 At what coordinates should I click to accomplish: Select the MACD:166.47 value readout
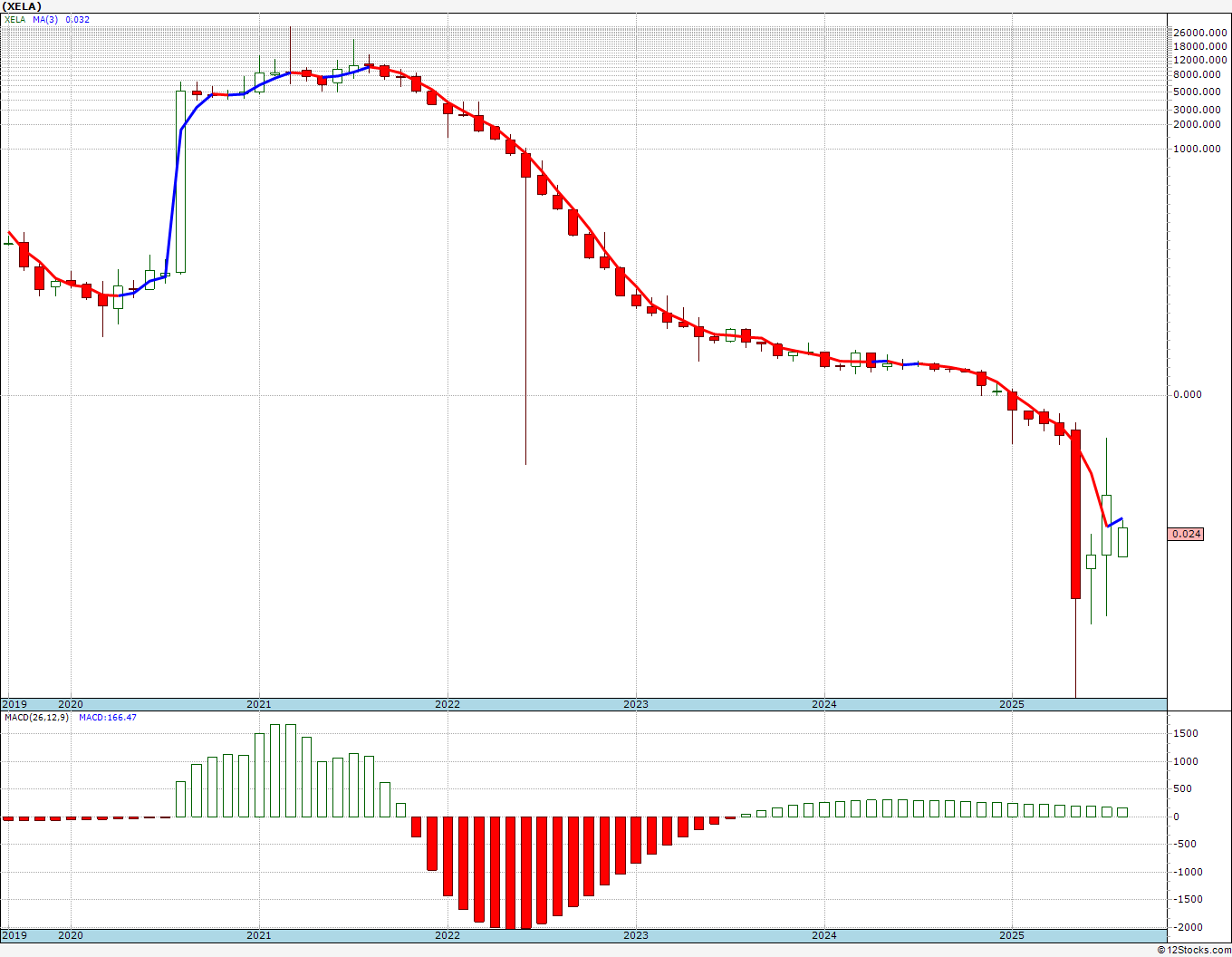pos(108,718)
